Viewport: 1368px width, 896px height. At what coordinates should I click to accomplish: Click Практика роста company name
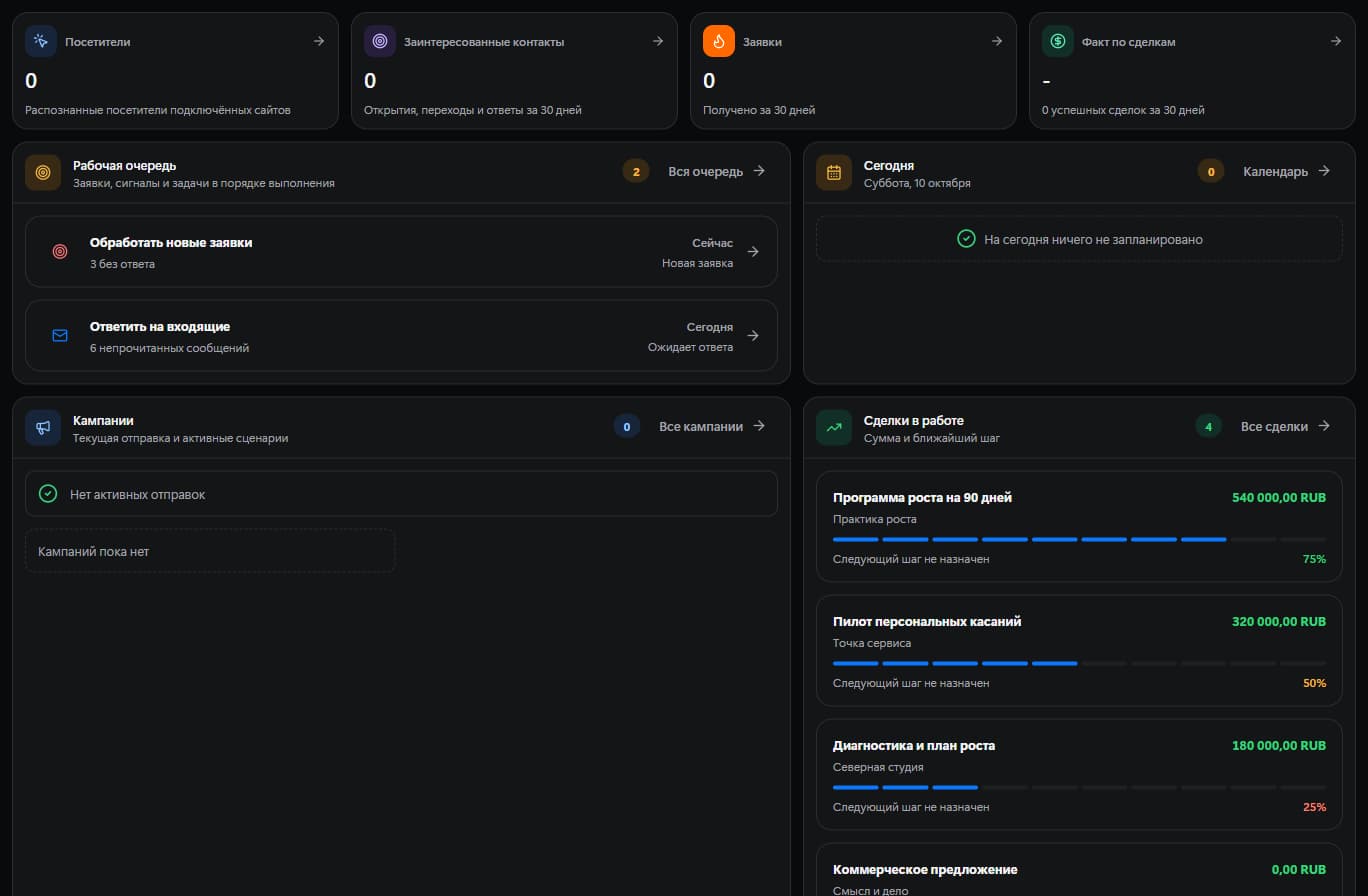875,519
